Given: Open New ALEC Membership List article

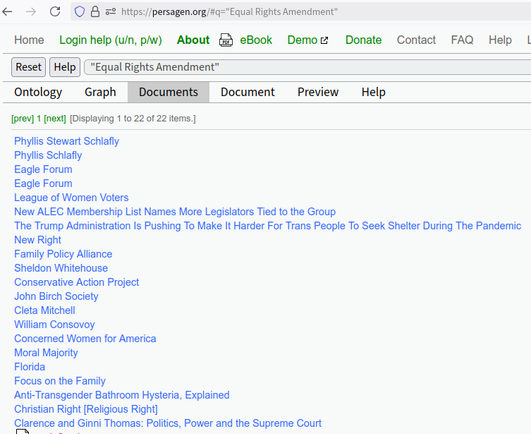Looking at the screenshot, I should 175,212.
